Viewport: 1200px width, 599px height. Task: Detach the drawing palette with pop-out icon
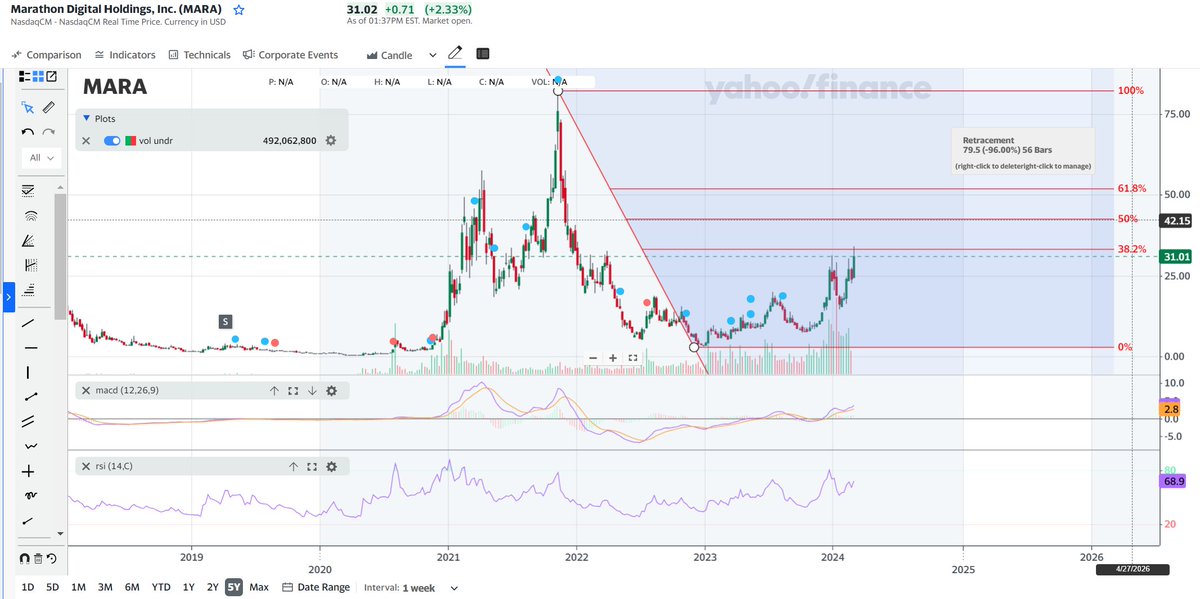(x=51, y=76)
